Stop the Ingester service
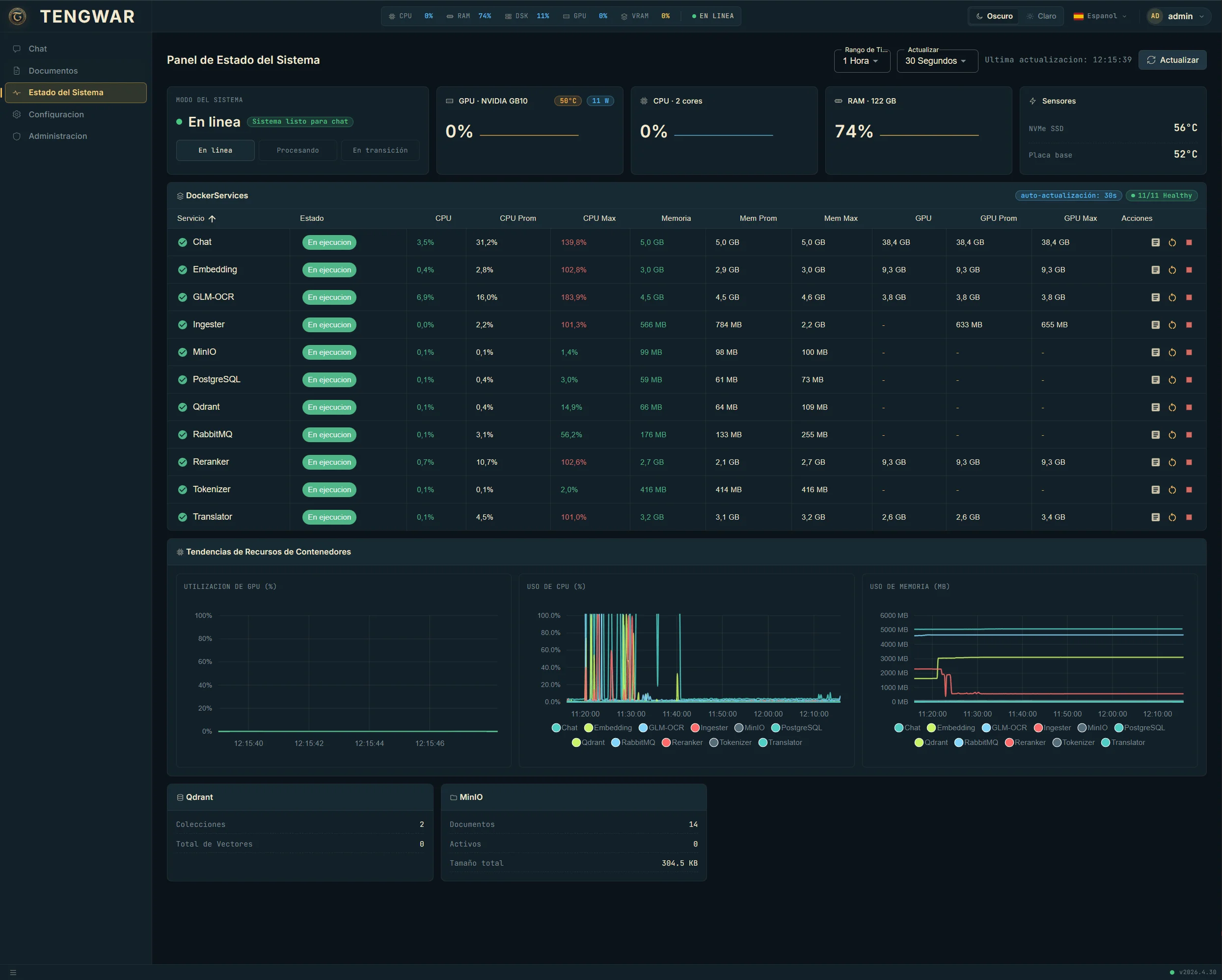1222x980 pixels. tap(1189, 324)
